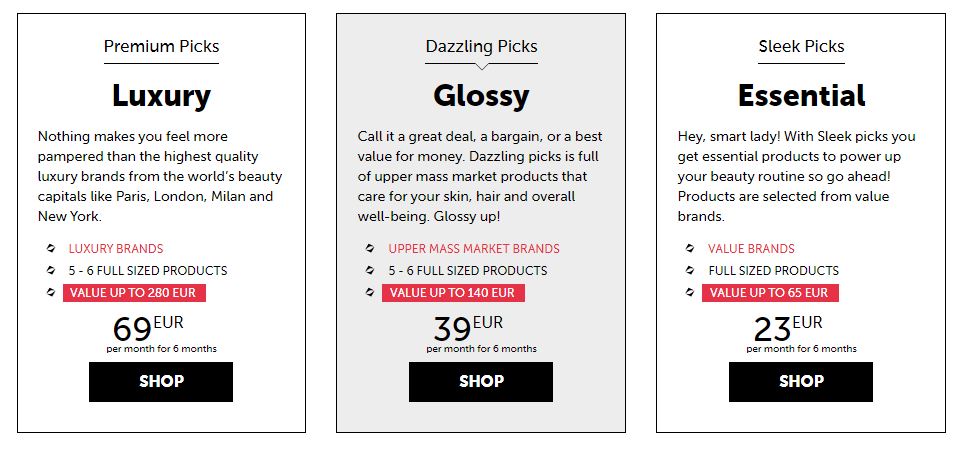Click the lips icon beside UPPER MASS MARKET BRANDS
Viewport: 967px width, 452px height.
[x=370, y=249]
